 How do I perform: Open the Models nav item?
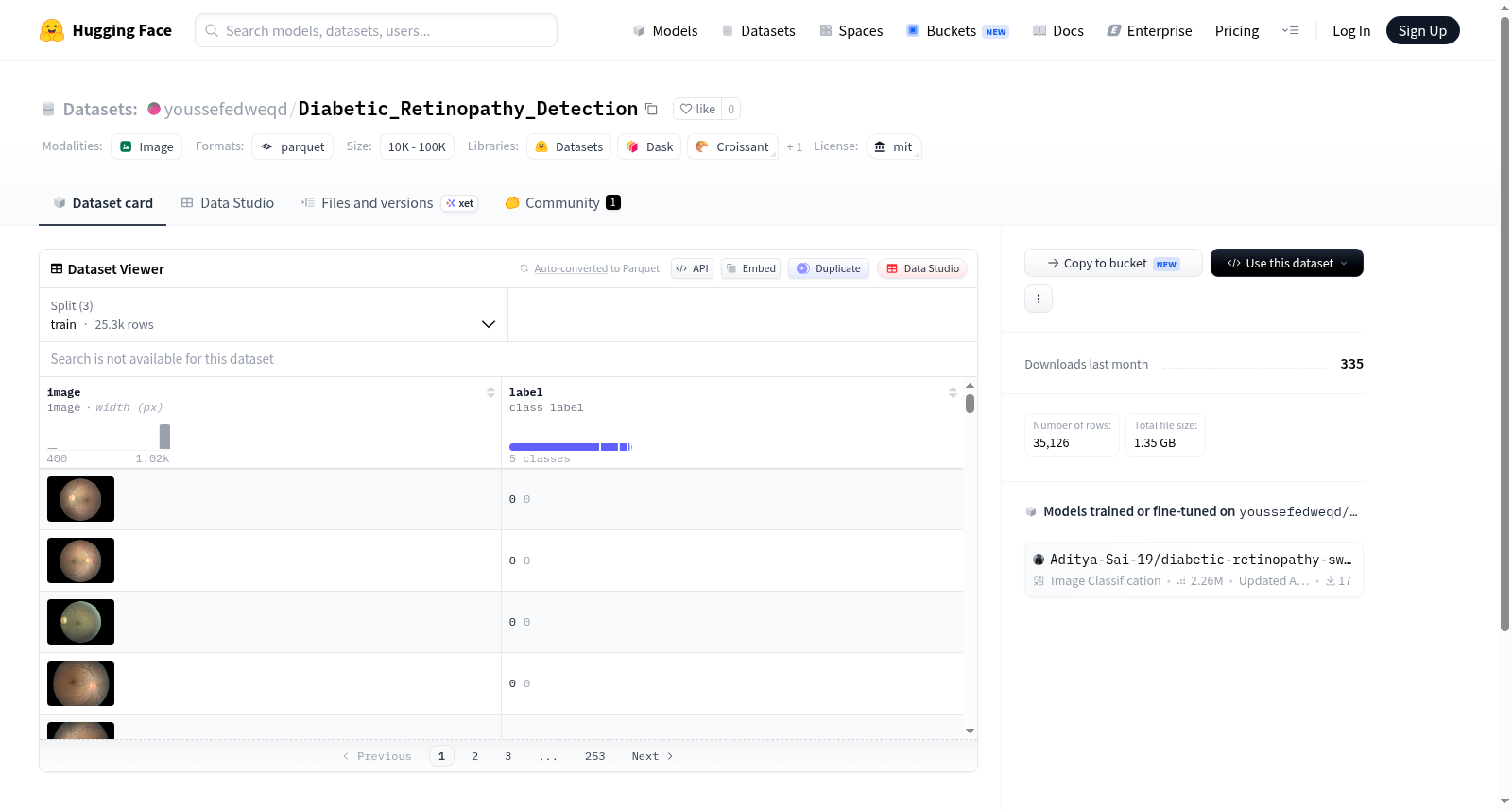665,30
